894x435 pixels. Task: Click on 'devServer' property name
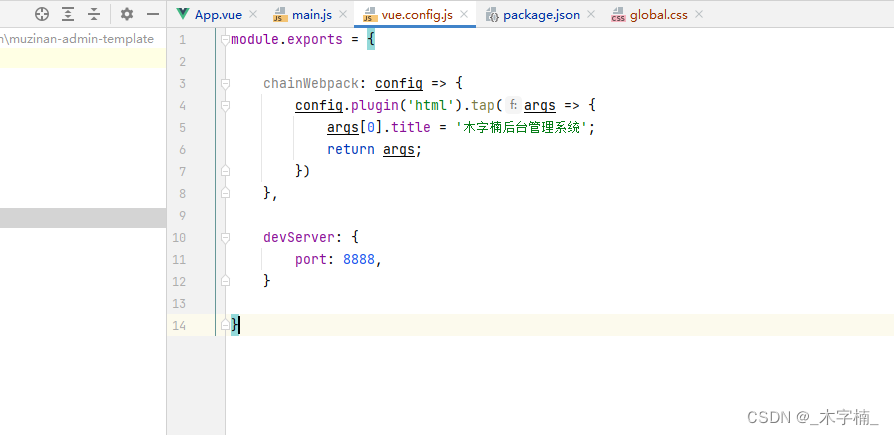(299, 237)
